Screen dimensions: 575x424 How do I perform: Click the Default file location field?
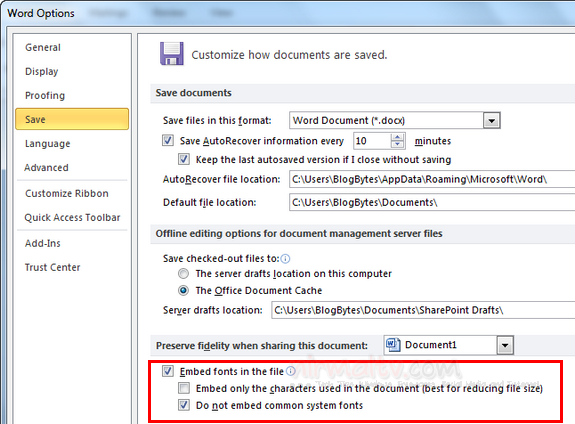[432, 202]
